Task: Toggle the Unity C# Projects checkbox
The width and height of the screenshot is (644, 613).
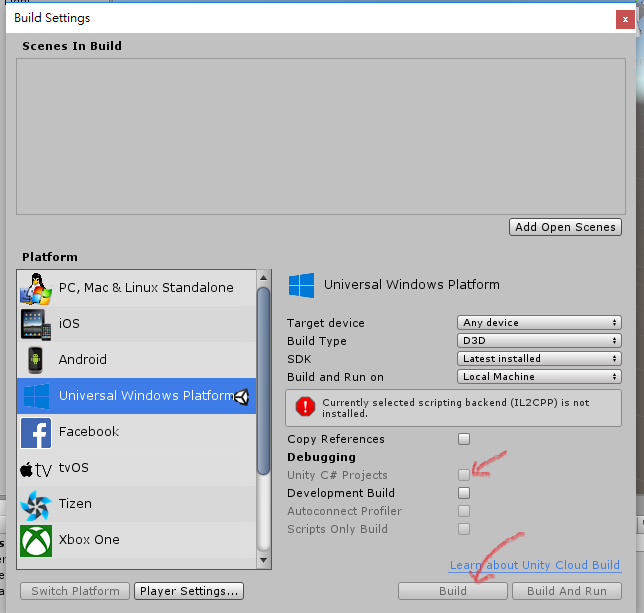Action: click(464, 475)
